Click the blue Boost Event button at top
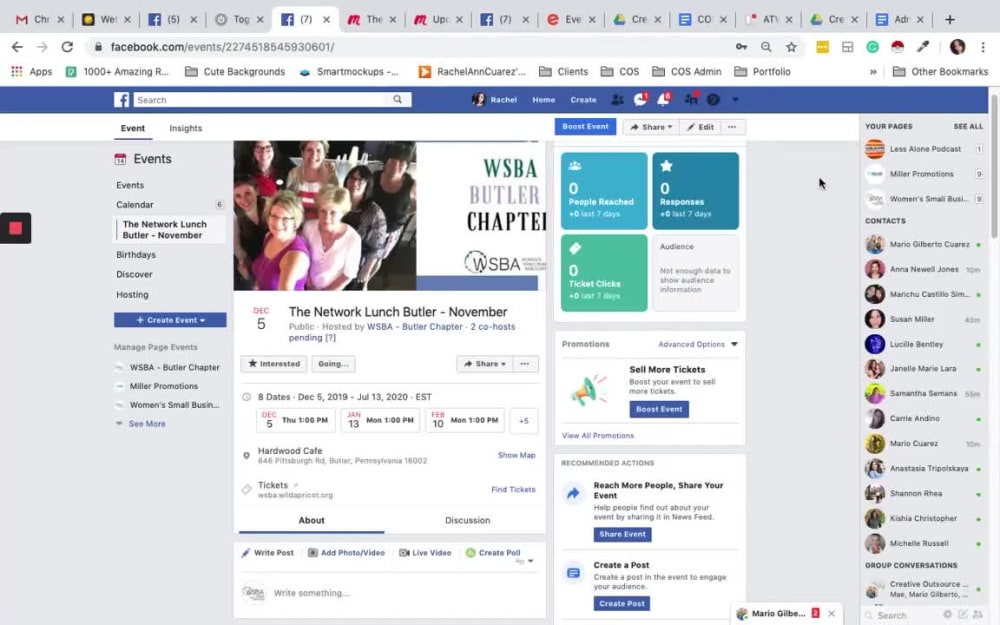This screenshot has width=1000, height=625. (x=585, y=126)
